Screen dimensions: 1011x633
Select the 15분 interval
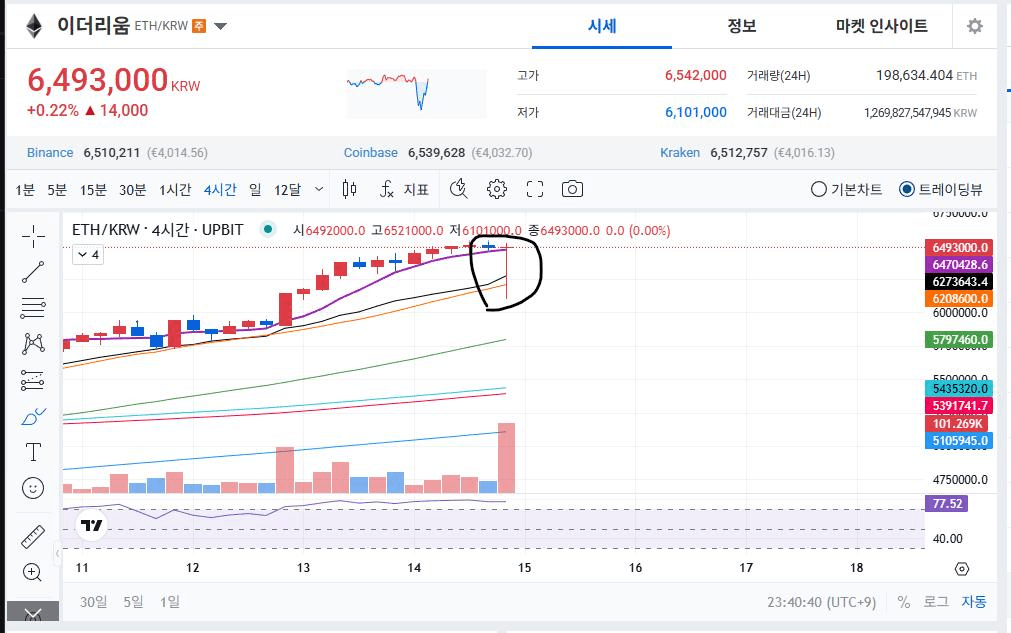(x=93, y=190)
